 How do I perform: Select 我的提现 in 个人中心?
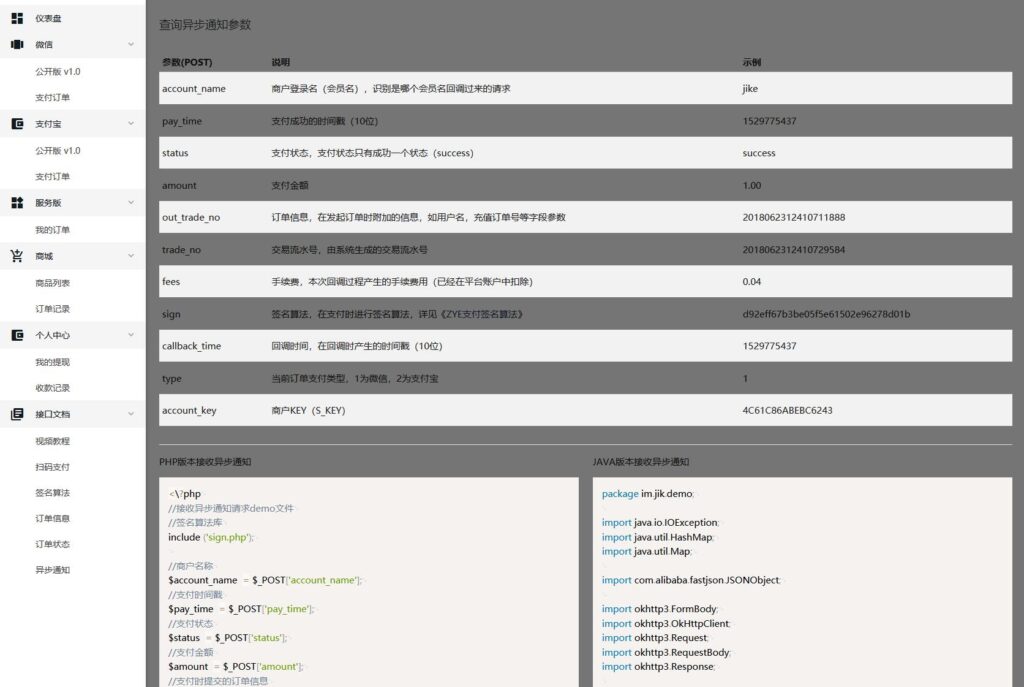53,362
